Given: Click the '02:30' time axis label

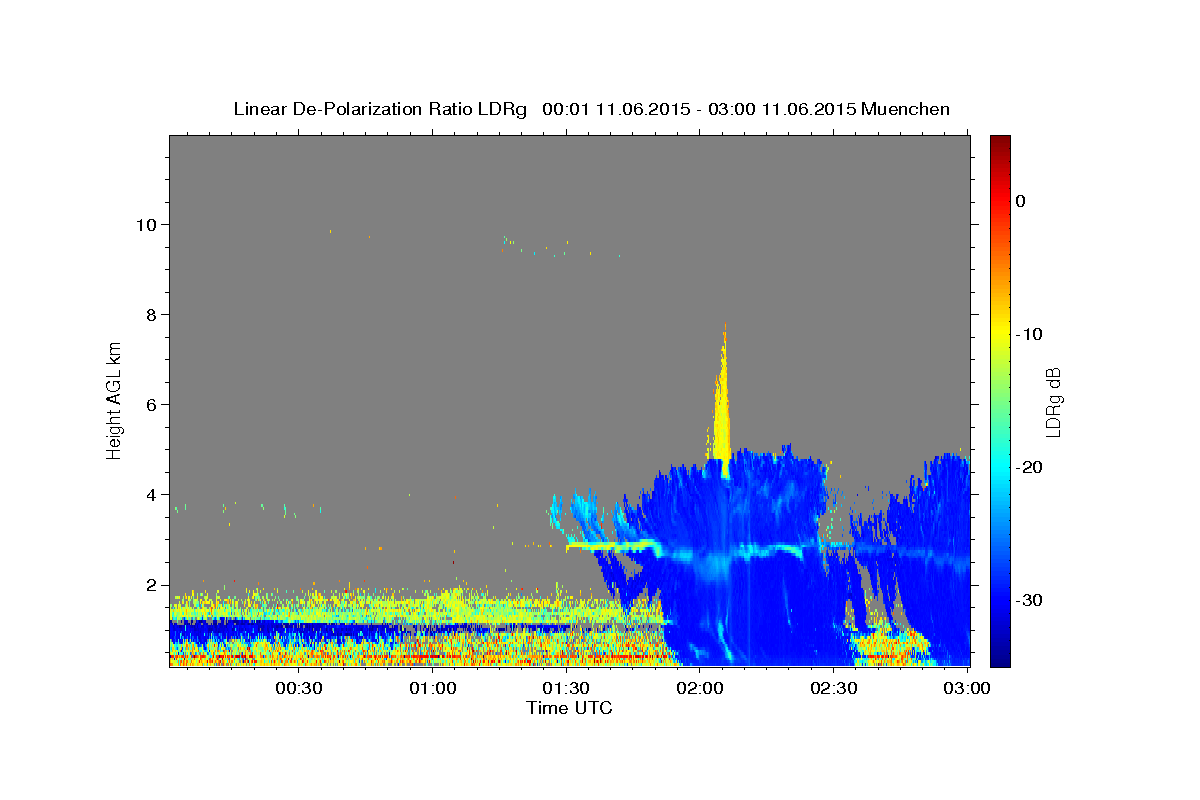Looking at the screenshot, I should (x=833, y=689).
